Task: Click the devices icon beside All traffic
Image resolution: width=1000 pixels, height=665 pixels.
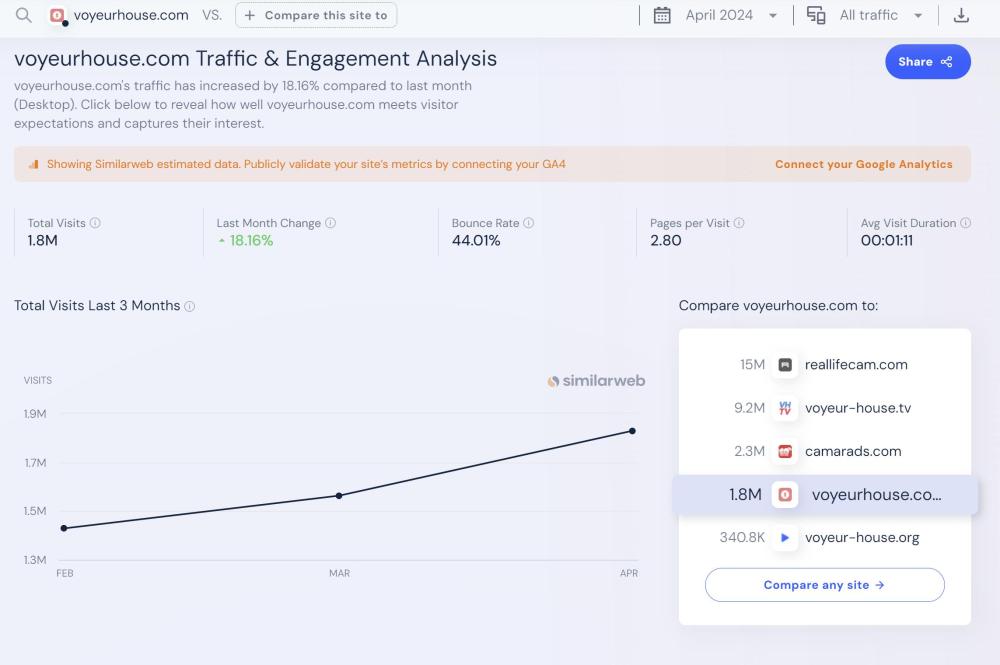Action: tap(816, 15)
